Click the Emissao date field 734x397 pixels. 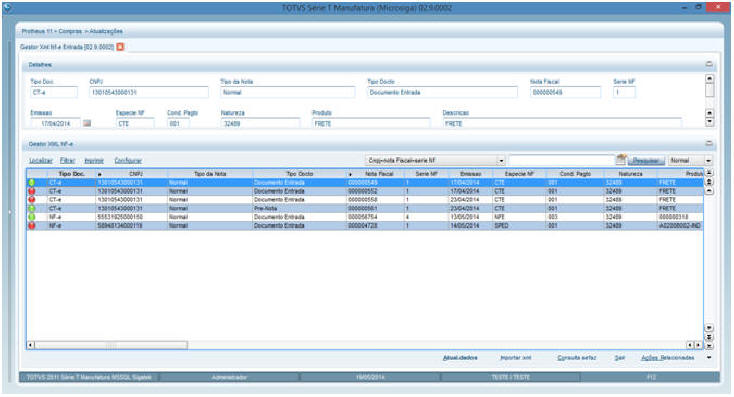55,124
